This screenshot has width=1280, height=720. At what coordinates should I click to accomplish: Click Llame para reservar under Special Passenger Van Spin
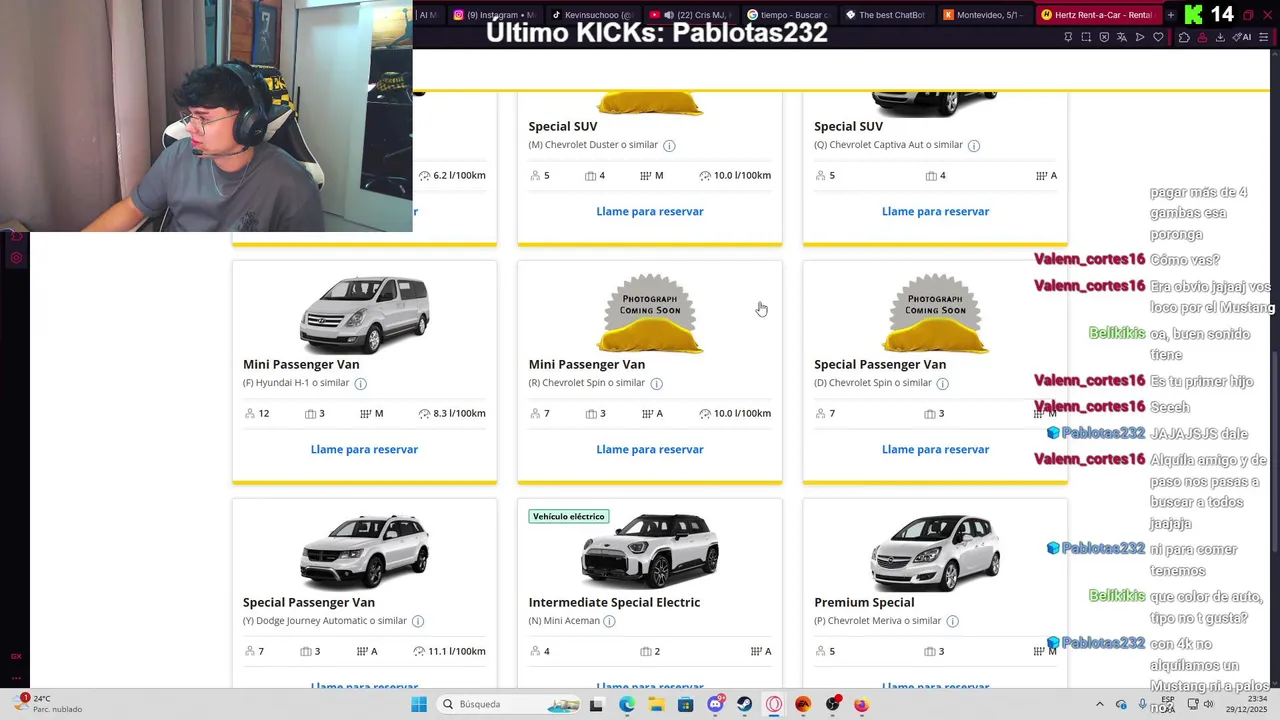(935, 449)
